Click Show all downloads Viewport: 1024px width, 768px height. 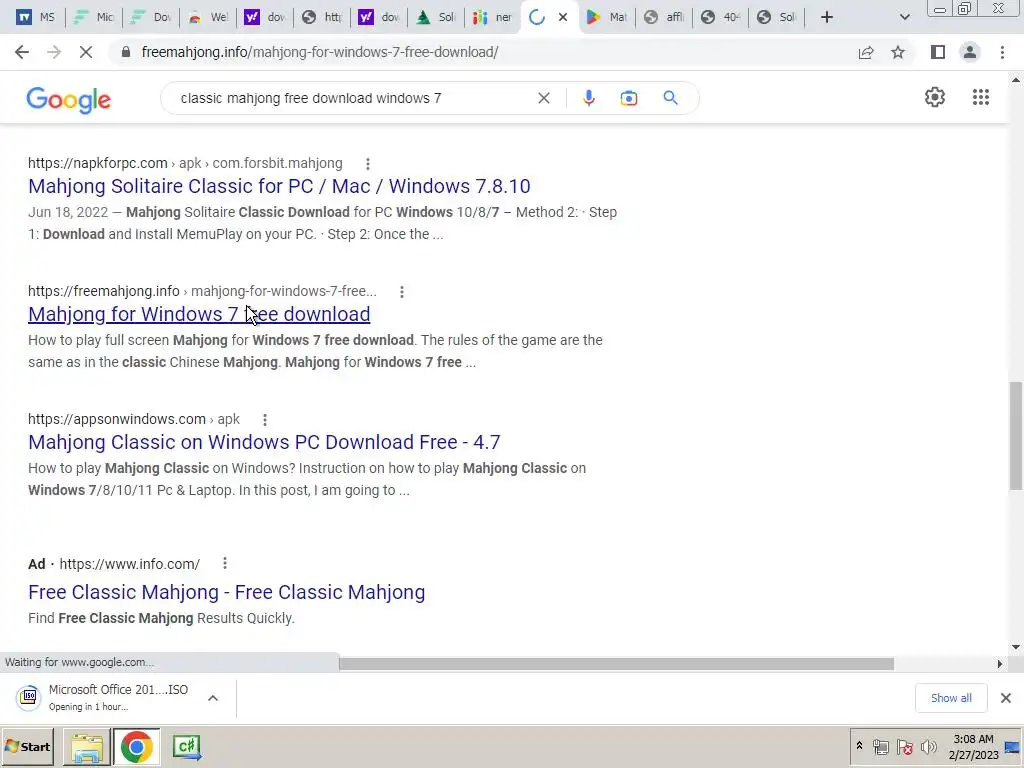click(951, 698)
